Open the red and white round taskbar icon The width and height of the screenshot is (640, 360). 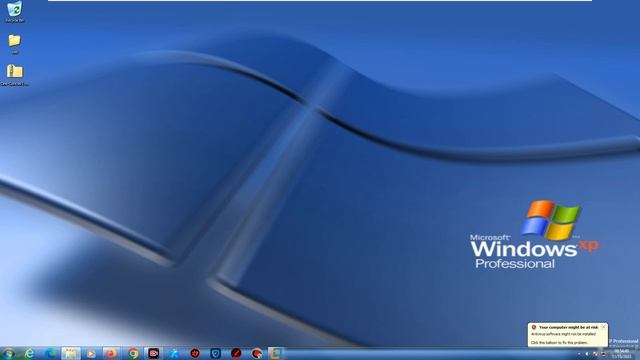(256, 353)
